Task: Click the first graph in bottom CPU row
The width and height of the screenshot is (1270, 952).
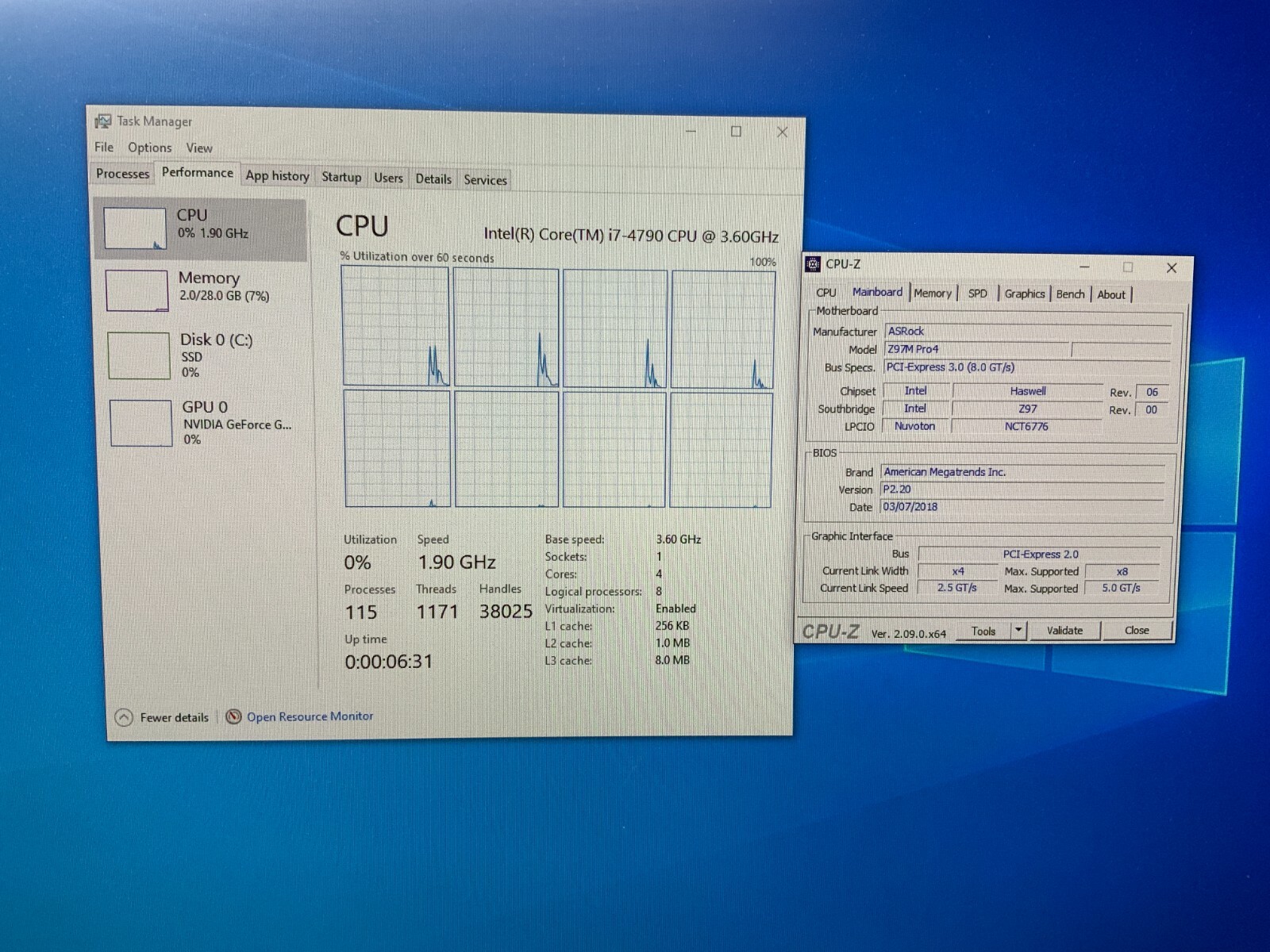Action: click(x=397, y=448)
